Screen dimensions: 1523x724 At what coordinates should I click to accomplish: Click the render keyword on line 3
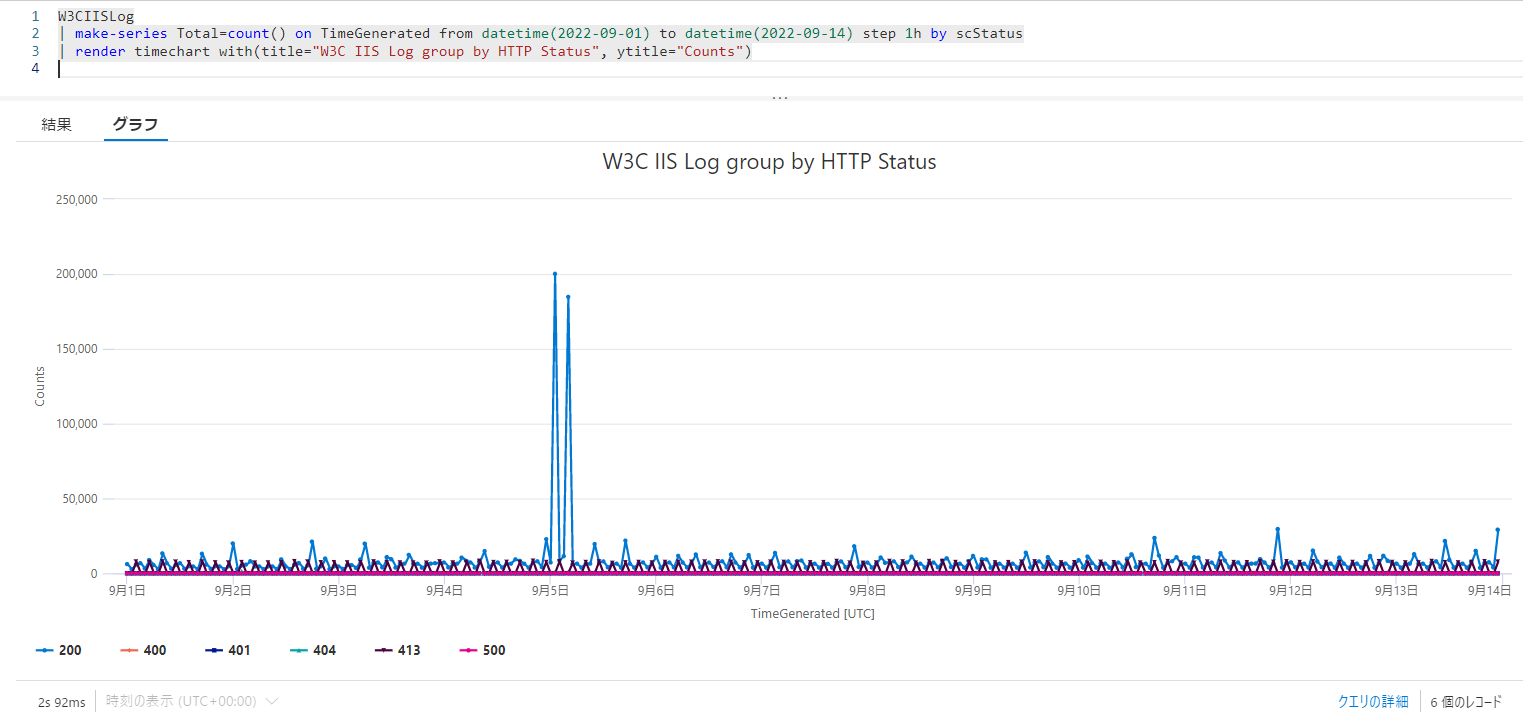[100, 51]
